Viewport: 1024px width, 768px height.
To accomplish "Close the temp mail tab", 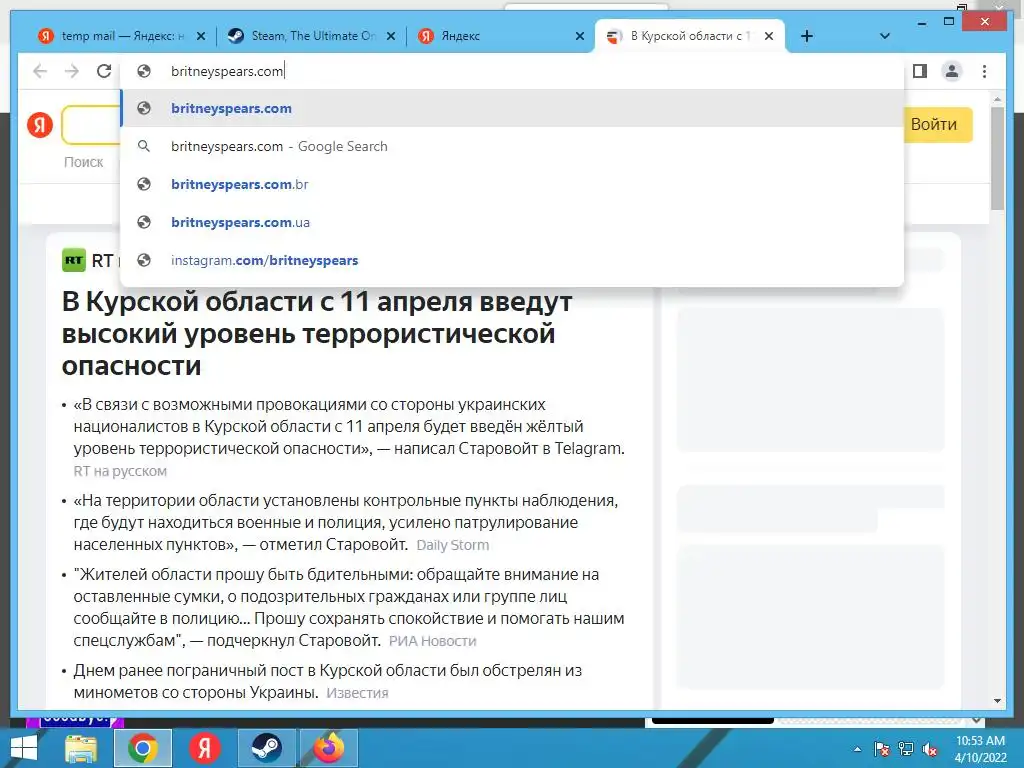I will click(201, 37).
